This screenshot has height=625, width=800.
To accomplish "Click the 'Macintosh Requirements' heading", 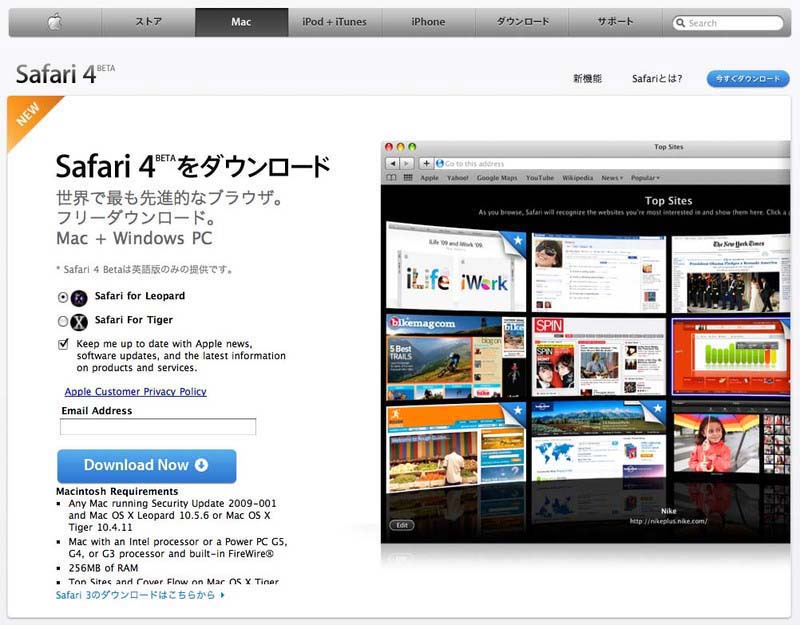I will tap(117, 491).
